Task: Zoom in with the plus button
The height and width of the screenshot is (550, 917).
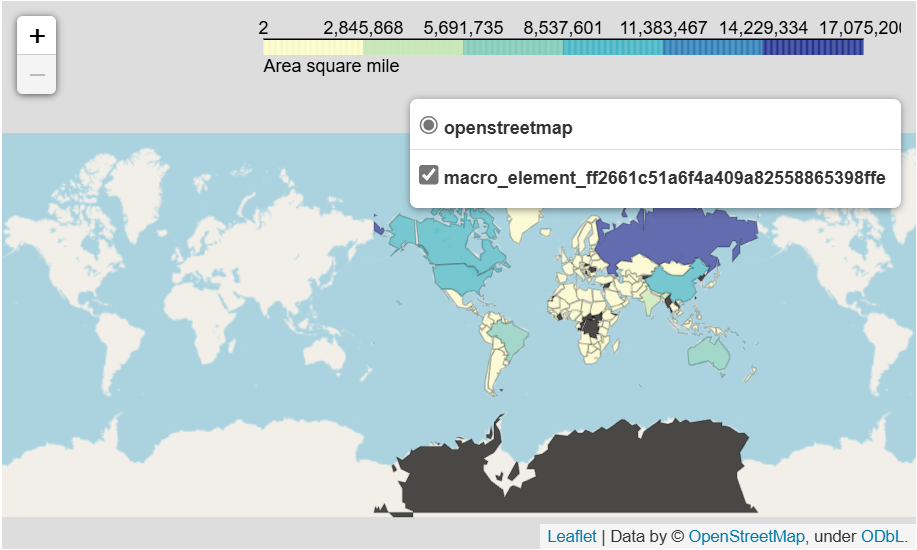Action: coord(37,36)
